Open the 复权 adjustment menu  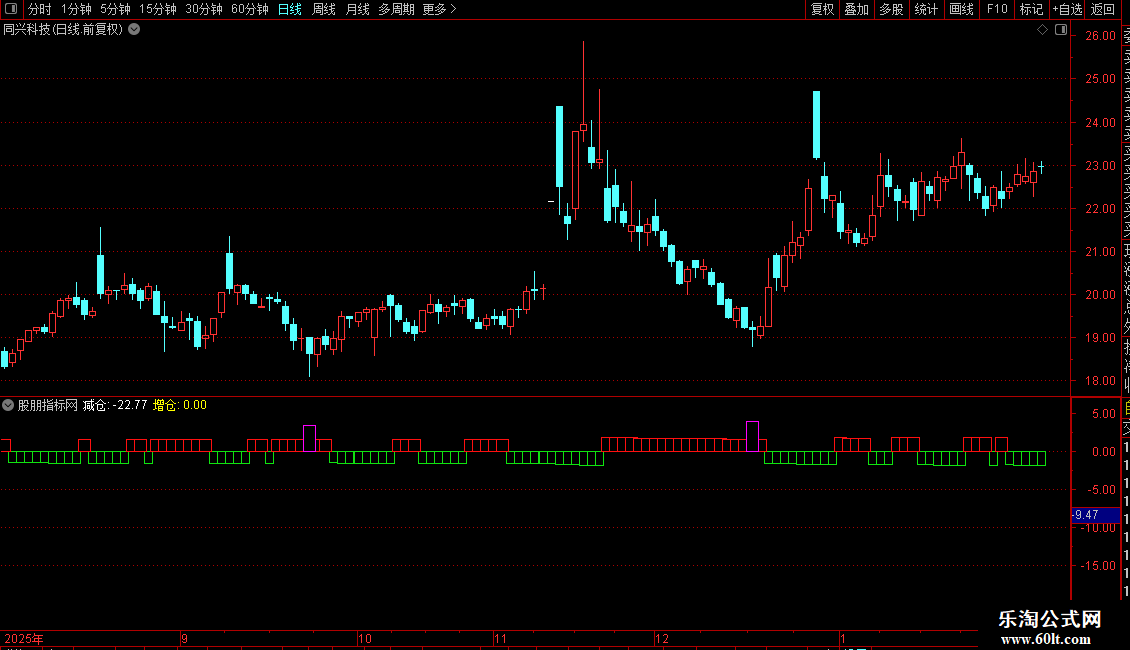point(822,9)
